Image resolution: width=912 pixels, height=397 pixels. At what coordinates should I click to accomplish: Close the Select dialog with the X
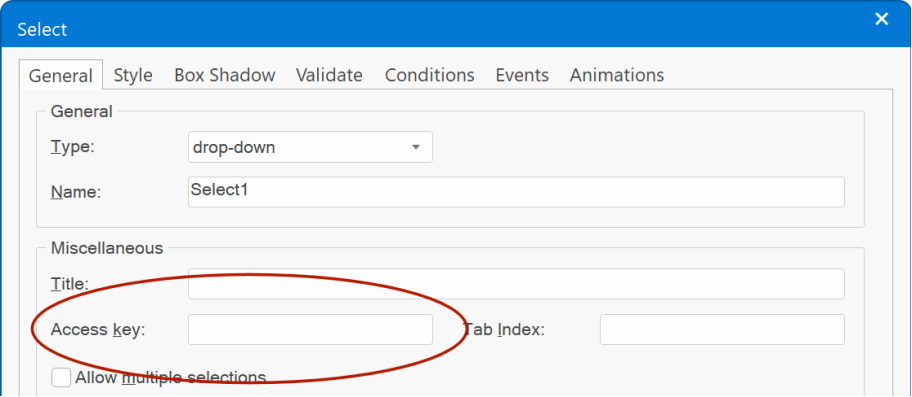(882, 20)
